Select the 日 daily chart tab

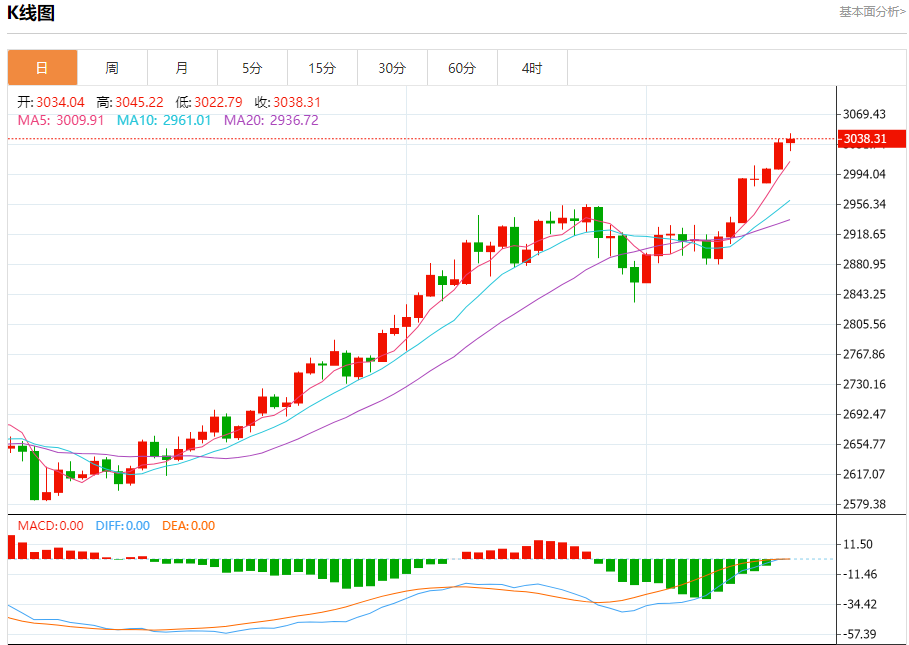(x=42, y=68)
